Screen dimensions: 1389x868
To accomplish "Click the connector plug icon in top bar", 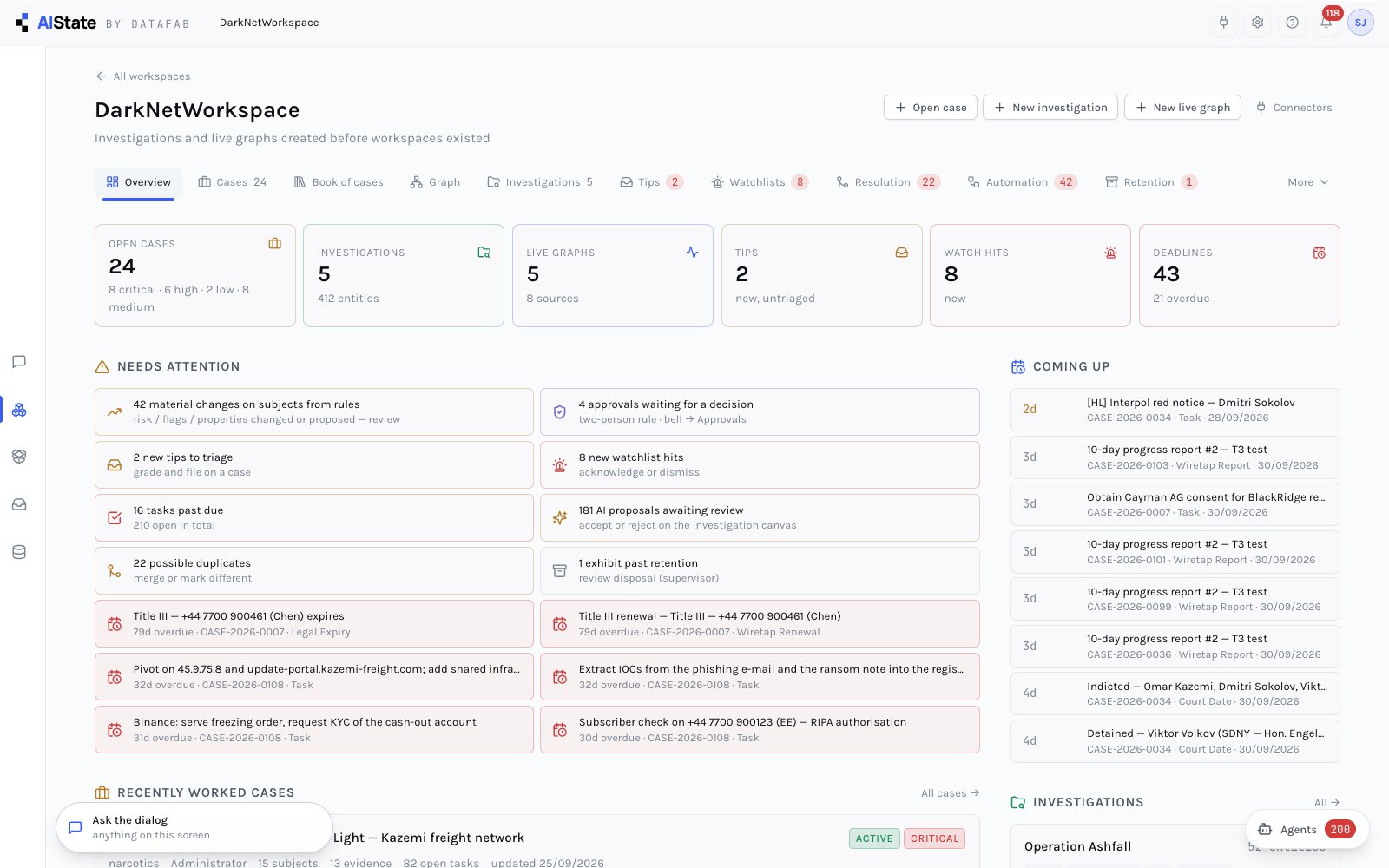I will pos(1223,23).
